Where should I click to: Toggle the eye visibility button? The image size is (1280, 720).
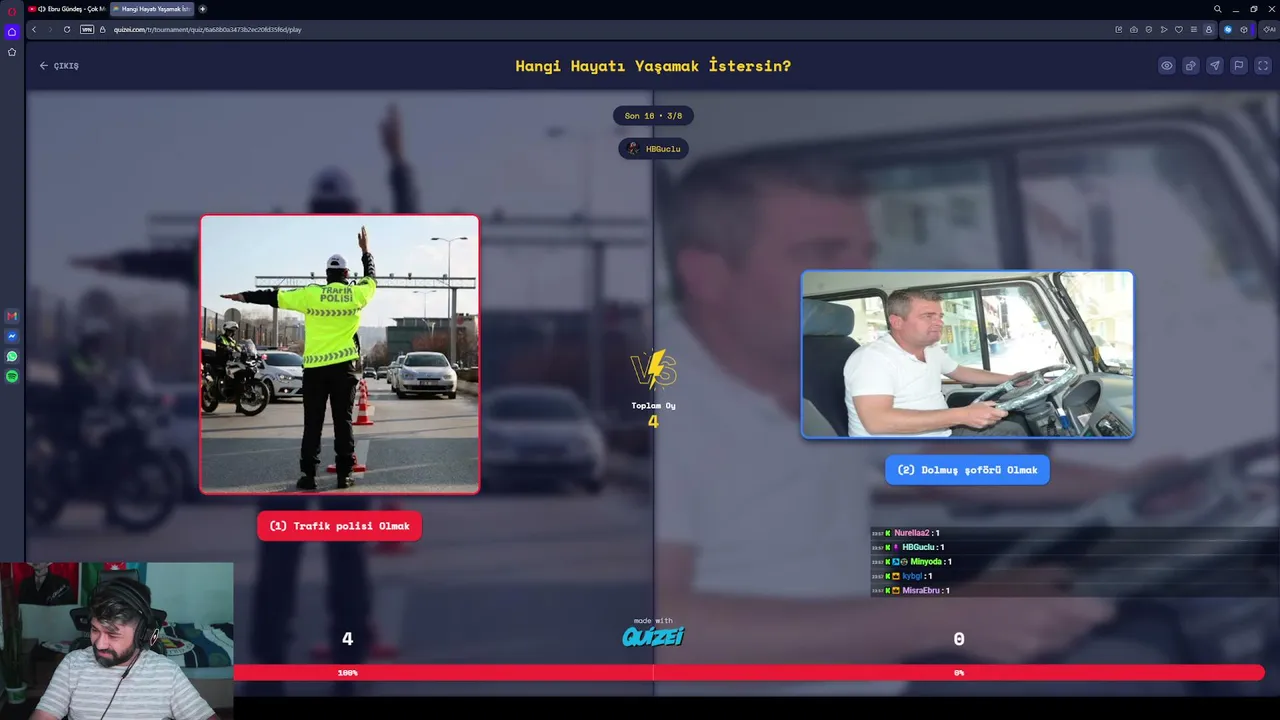(1166, 66)
